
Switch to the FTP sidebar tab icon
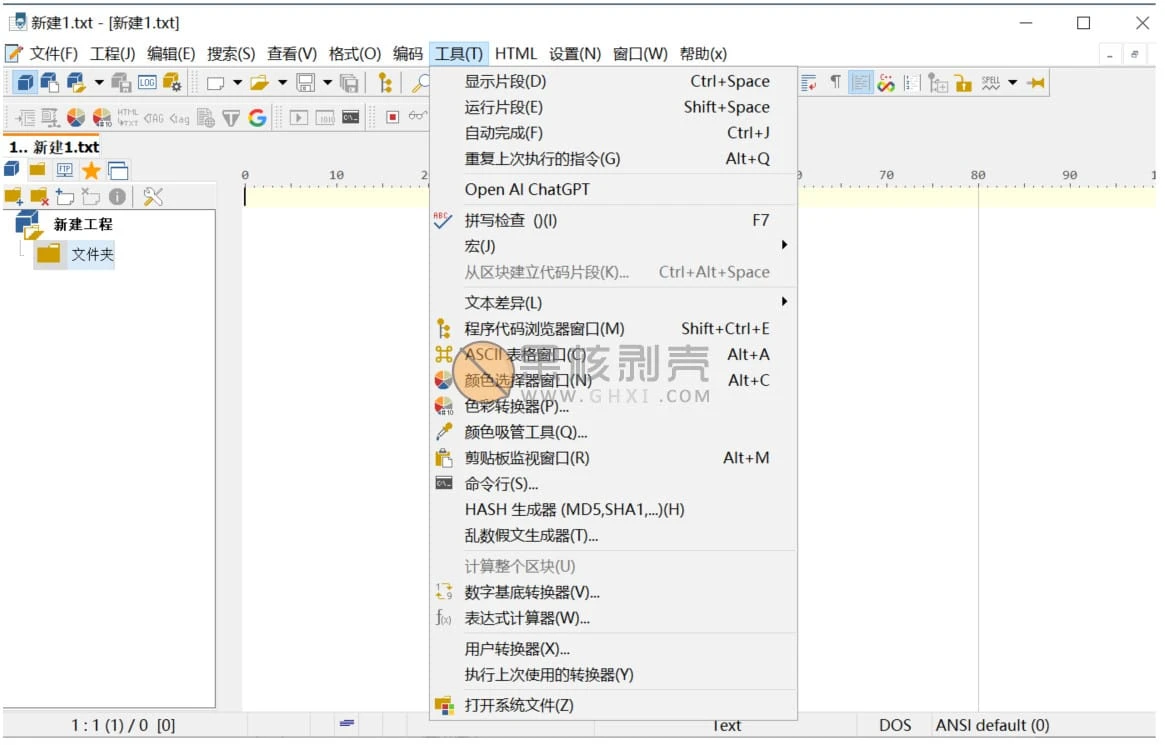(x=65, y=170)
